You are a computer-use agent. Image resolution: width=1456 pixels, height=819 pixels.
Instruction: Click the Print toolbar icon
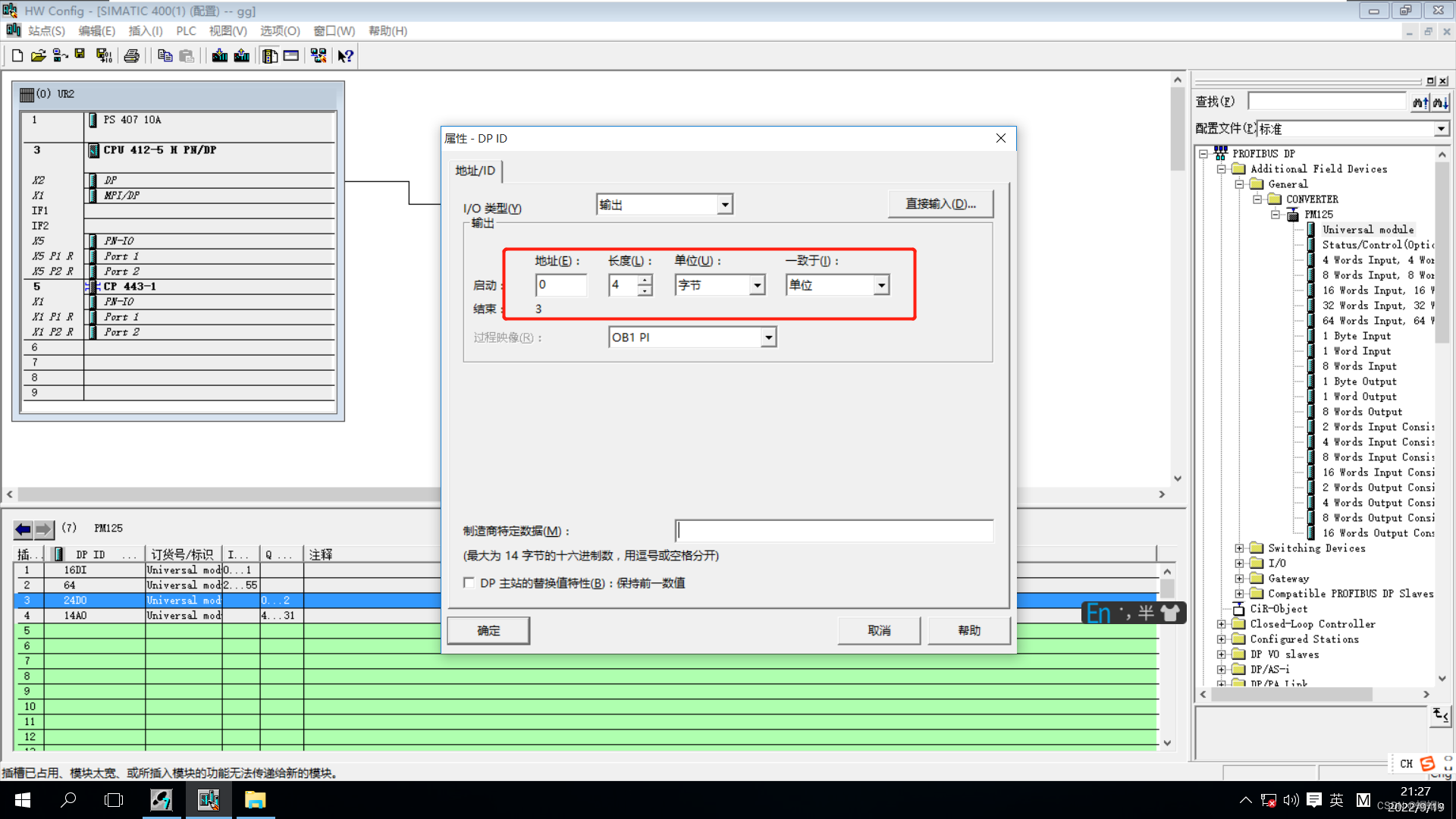click(131, 55)
